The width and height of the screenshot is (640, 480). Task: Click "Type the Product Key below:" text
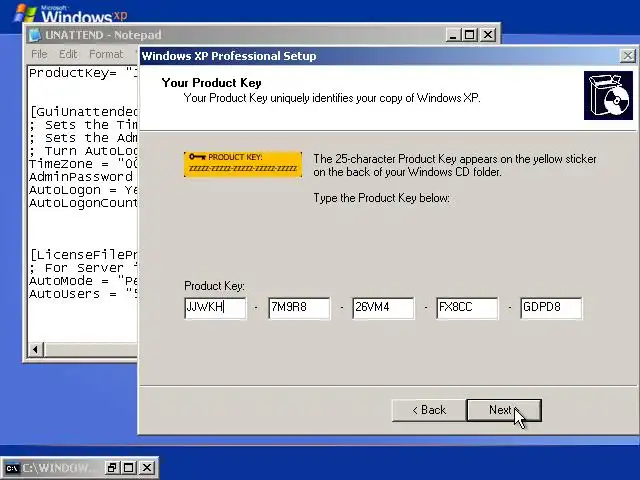[x=382, y=198]
